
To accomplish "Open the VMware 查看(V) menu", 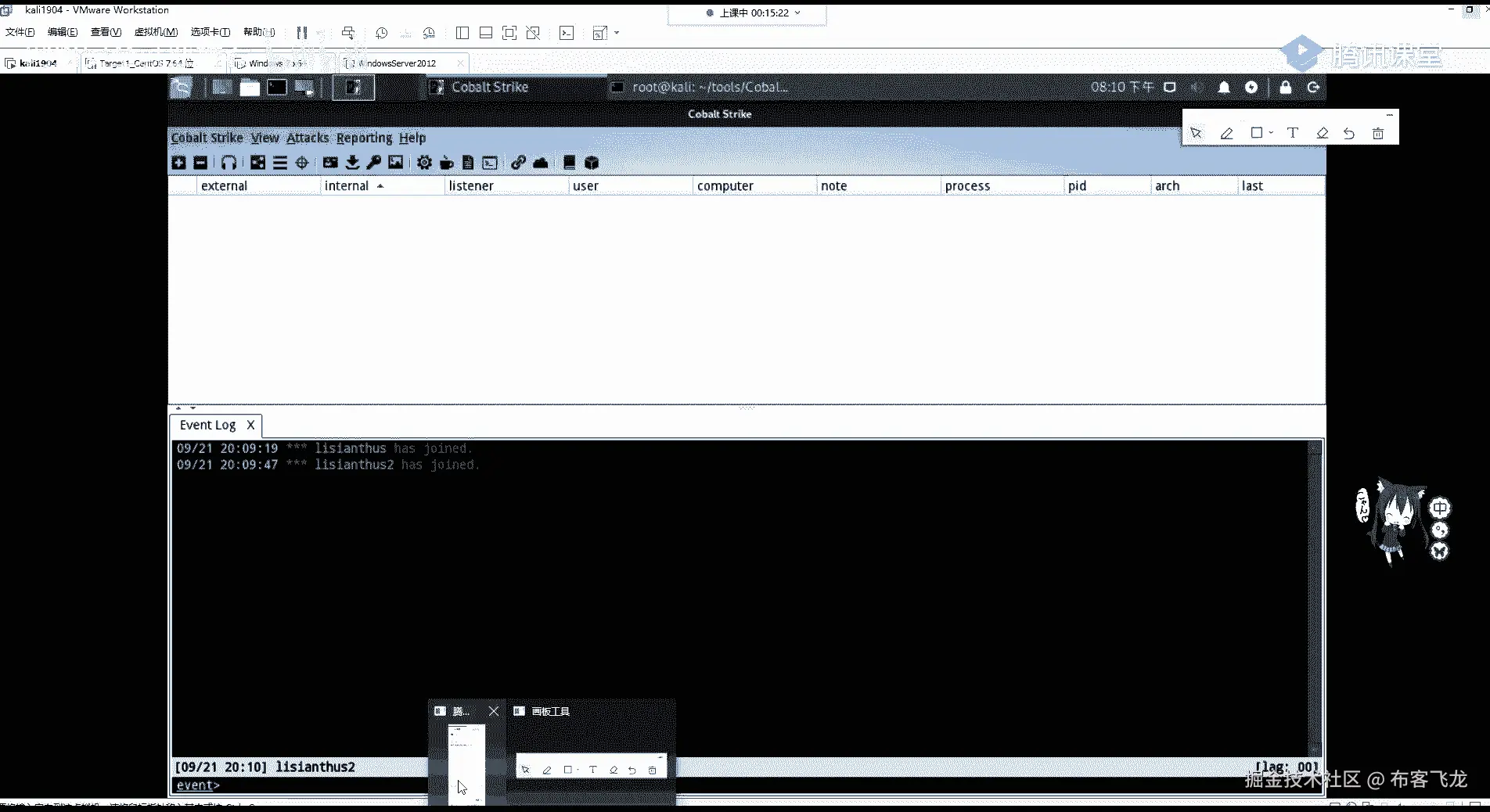I will [106, 32].
